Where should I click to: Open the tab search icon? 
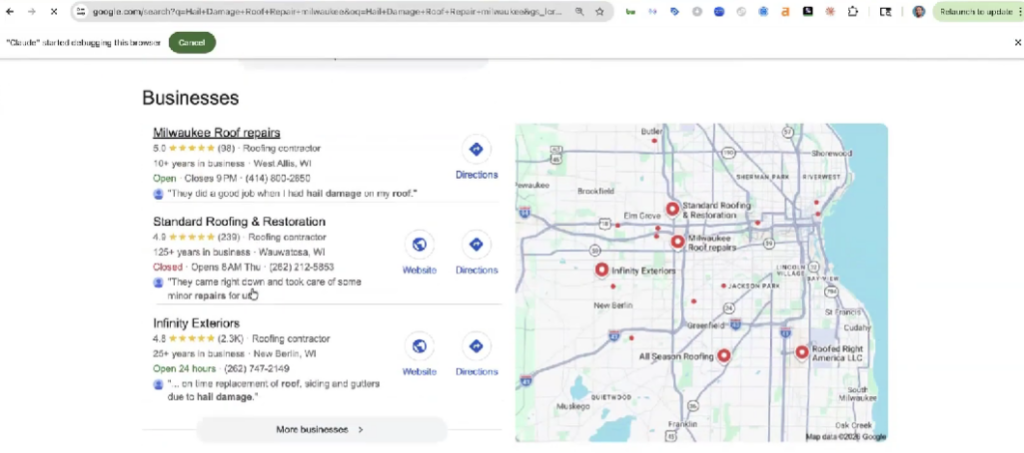[x=886, y=12]
